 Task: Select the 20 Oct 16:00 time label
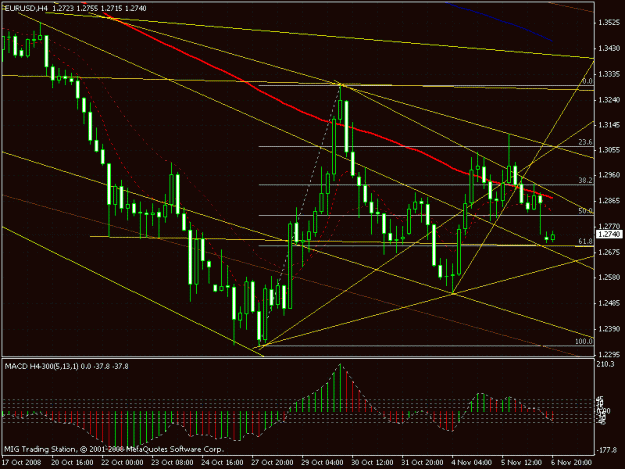[73, 463]
